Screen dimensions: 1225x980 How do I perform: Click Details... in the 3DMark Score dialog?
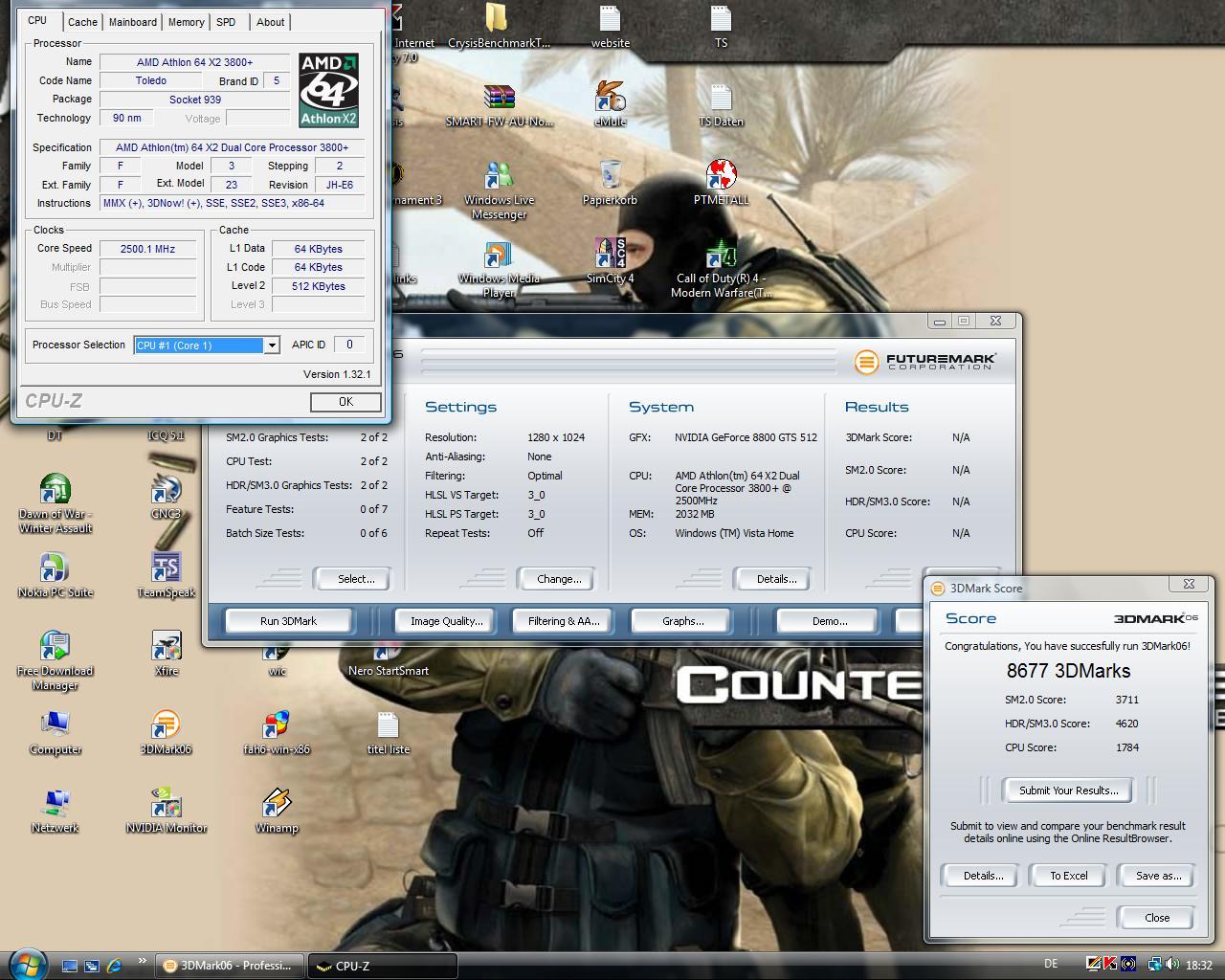983,876
